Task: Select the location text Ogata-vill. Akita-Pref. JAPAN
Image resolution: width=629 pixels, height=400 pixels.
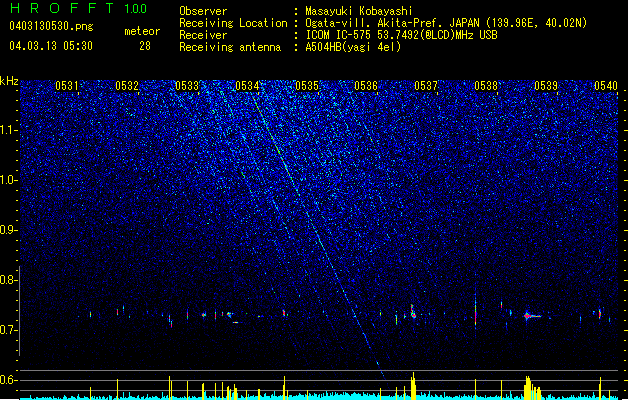Action: (x=392, y=23)
